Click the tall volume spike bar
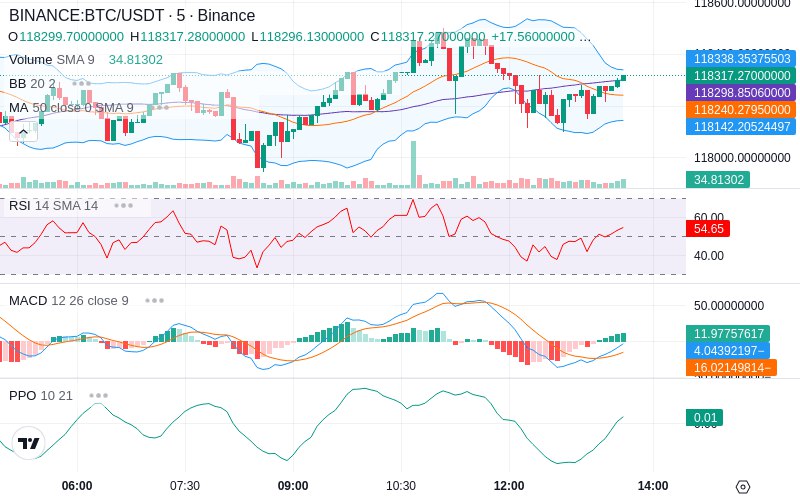800x500 pixels. click(413, 164)
